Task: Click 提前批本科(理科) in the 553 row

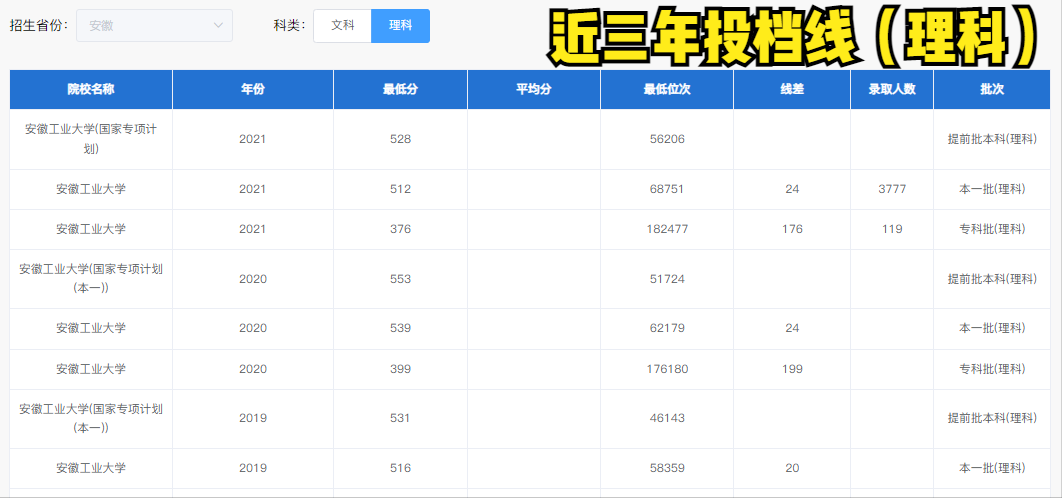Action: click(x=992, y=278)
